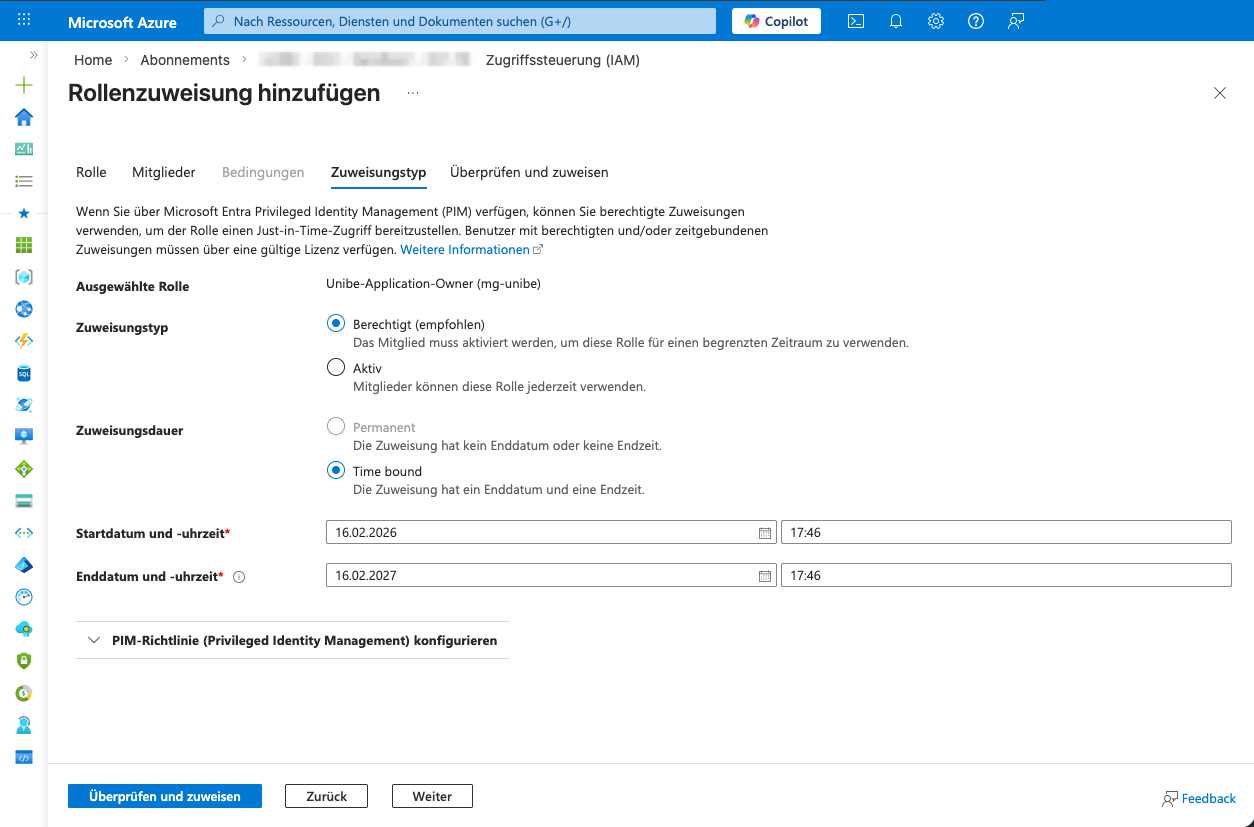Click the Home icon in left sidebar
This screenshot has width=1254, height=827.
(24, 117)
